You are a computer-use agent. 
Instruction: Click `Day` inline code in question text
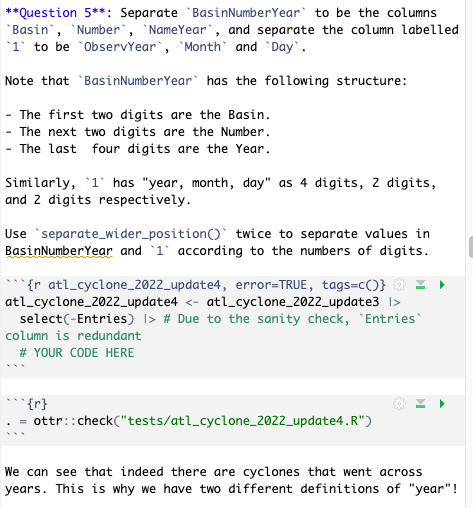point(282,47)
